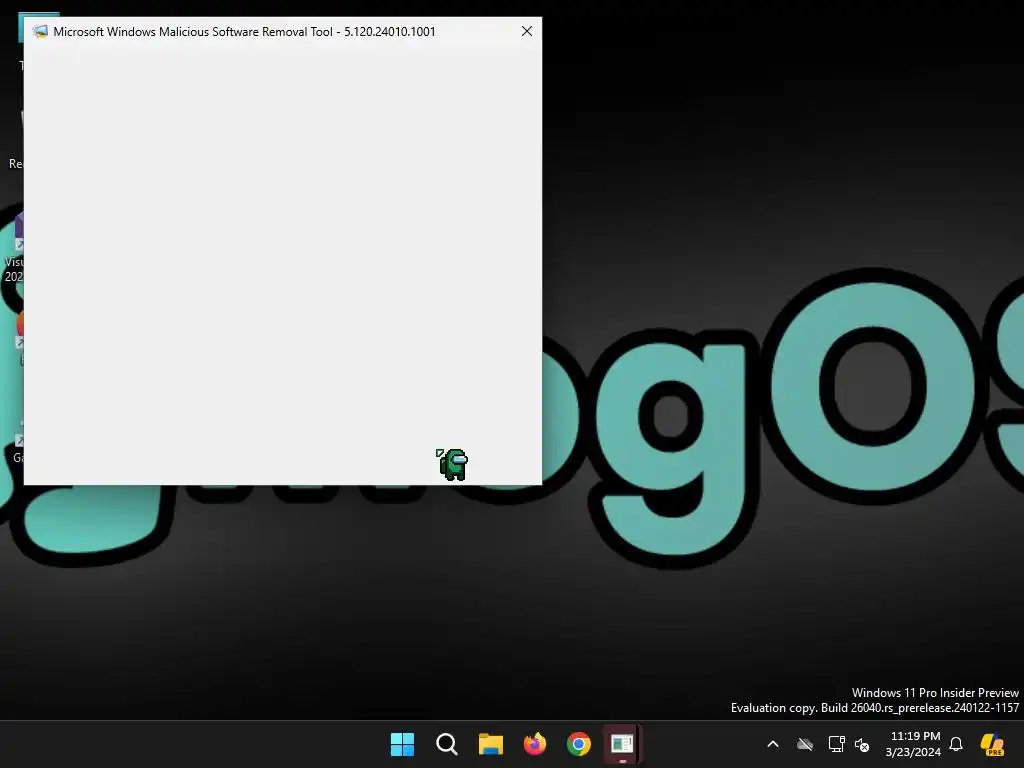Image resolution: width=1024 pixels, height=768 pixels.
Task: Launch Copilot PRE from the taskbar corner
Action: 993,744
